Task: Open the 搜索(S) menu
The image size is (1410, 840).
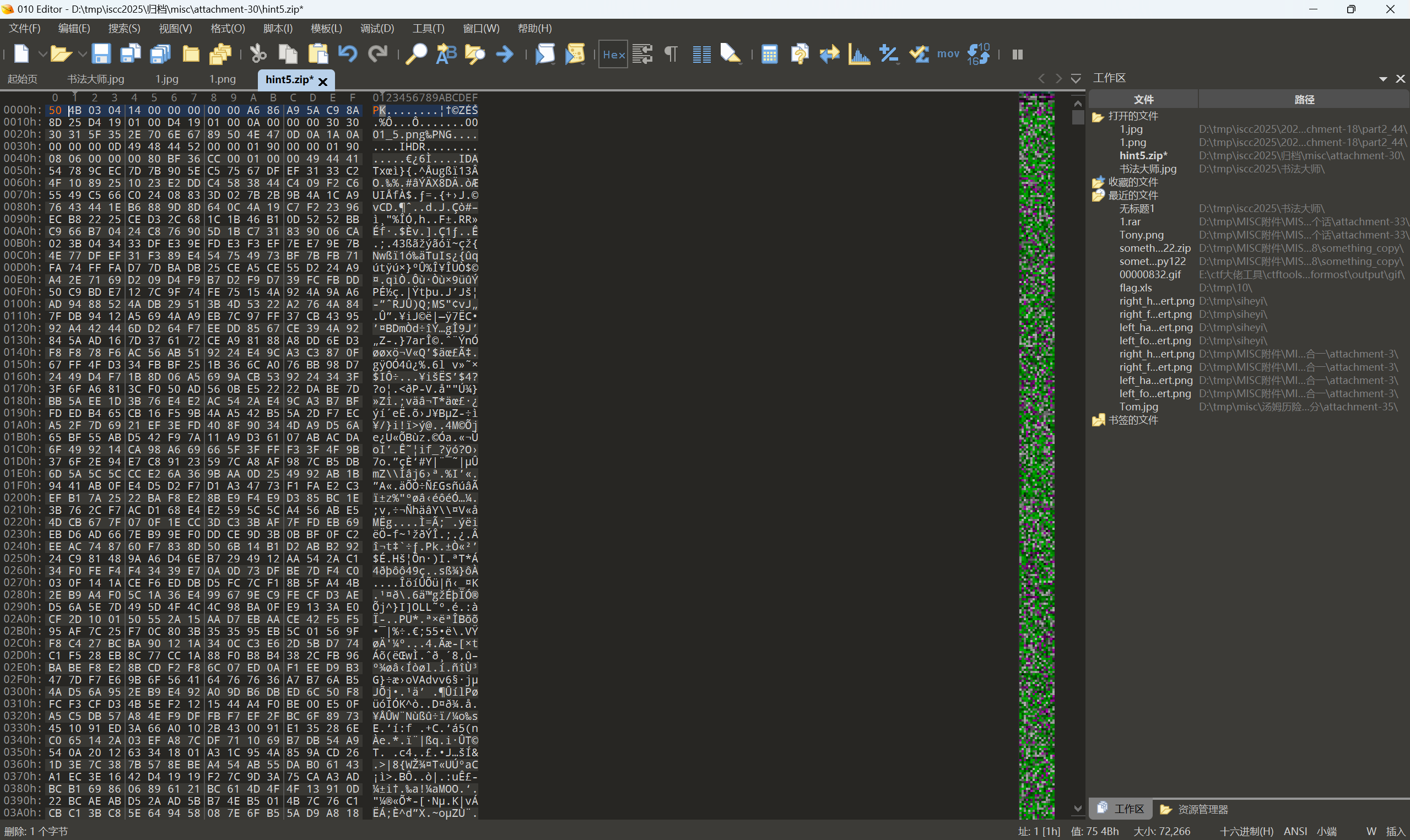Action: pyautogui.click(x=124, y=28)
